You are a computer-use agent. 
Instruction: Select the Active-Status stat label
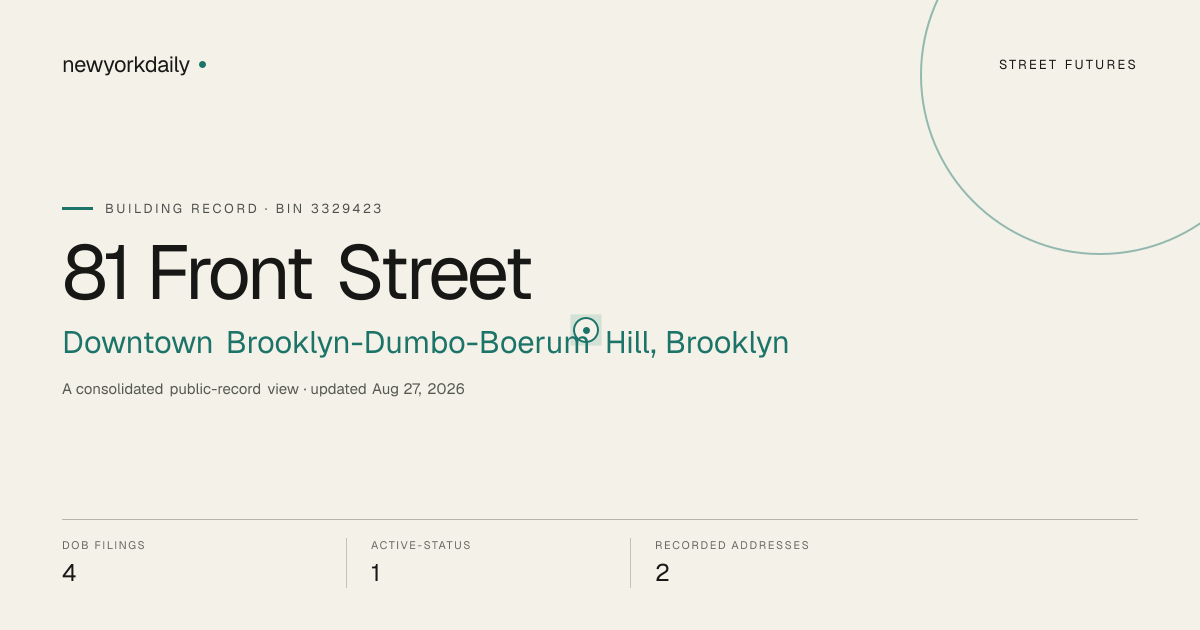421,546
